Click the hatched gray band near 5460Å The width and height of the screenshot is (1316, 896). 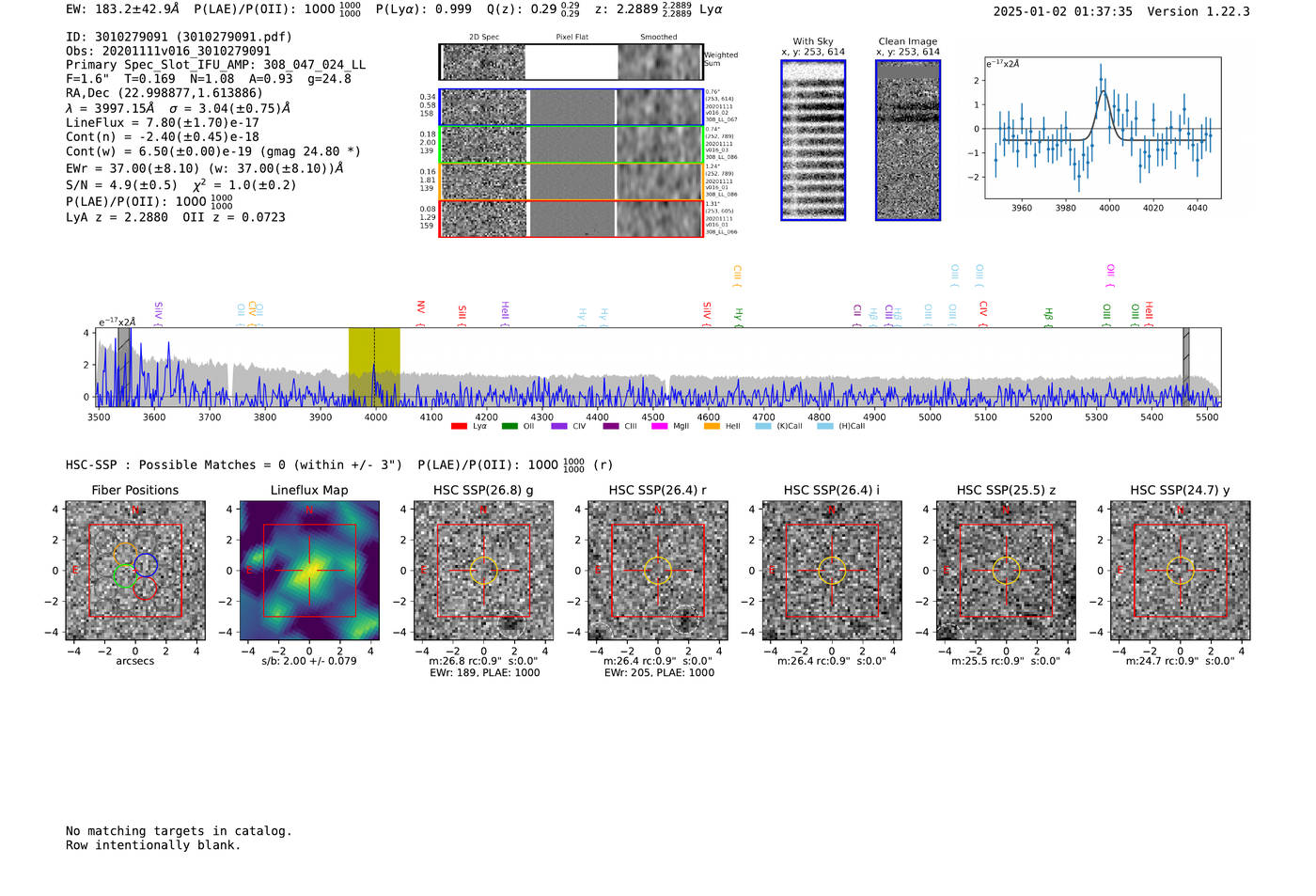click(1186, 367)
